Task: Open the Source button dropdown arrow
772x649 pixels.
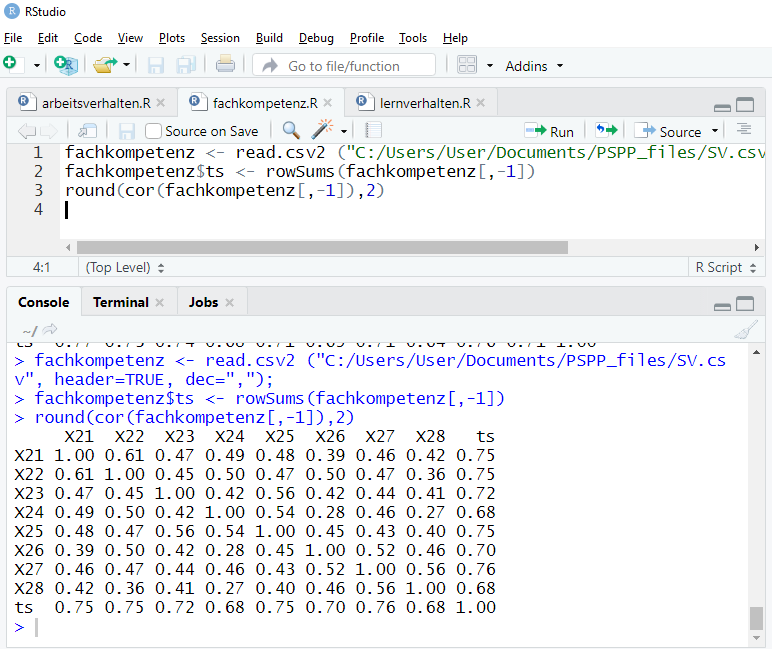Action: [715, 131]
